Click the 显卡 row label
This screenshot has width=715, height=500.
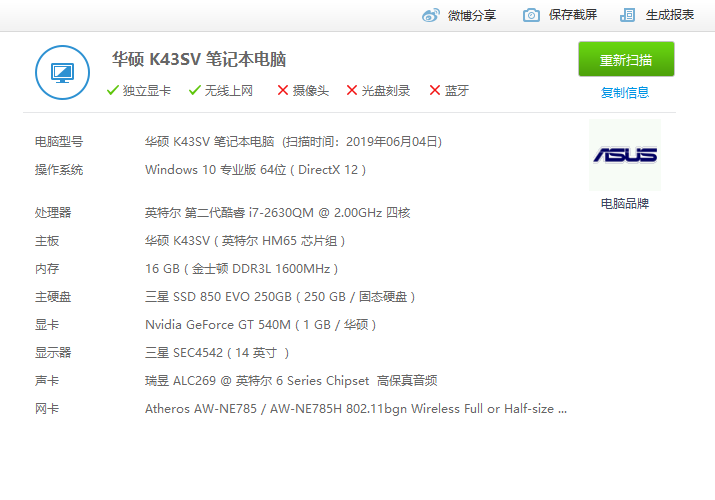click(47, 325)
